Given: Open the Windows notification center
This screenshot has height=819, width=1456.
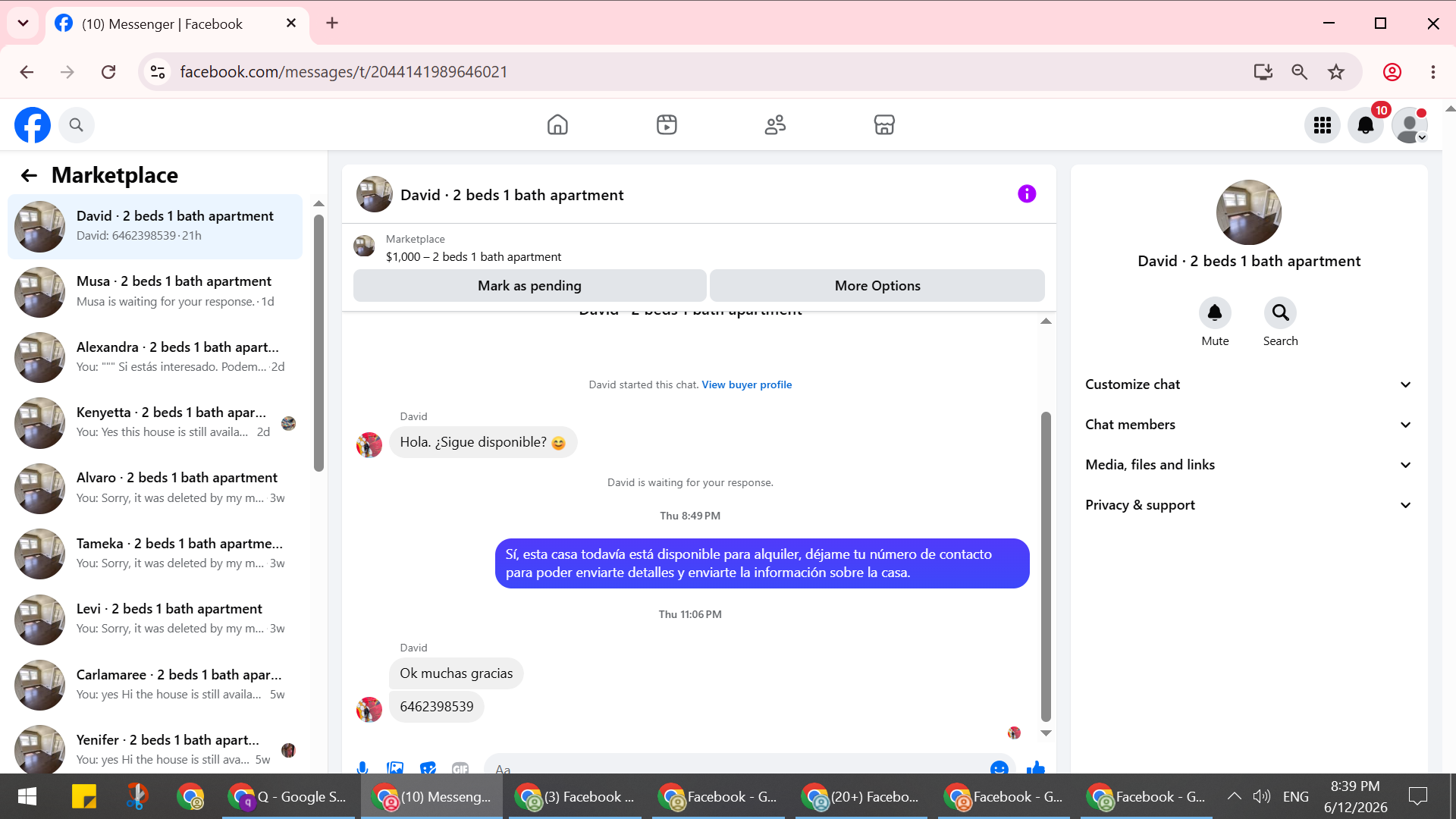Looking at the screenshot, I should tap(1417, 796).
